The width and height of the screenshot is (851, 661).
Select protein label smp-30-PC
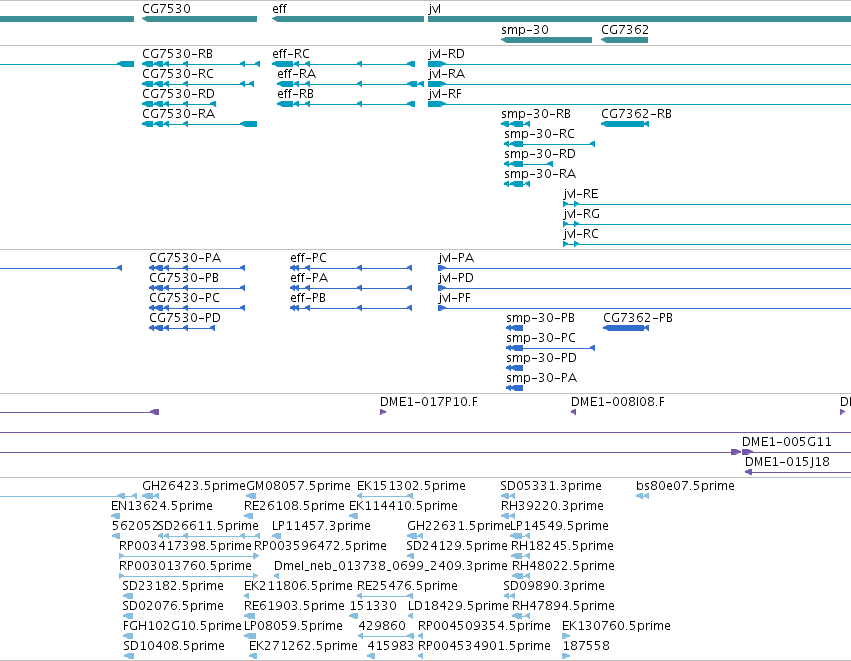[x=541, y=338]
